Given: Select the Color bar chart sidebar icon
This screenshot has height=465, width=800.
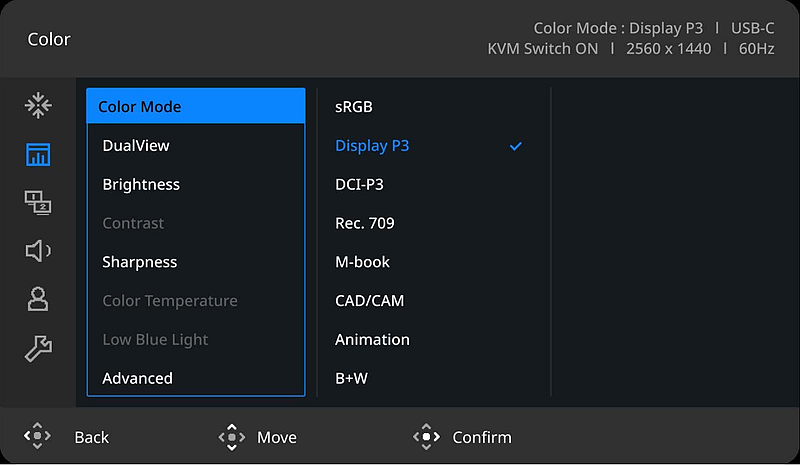Looking at the screenshot, I should pos(38,154).
